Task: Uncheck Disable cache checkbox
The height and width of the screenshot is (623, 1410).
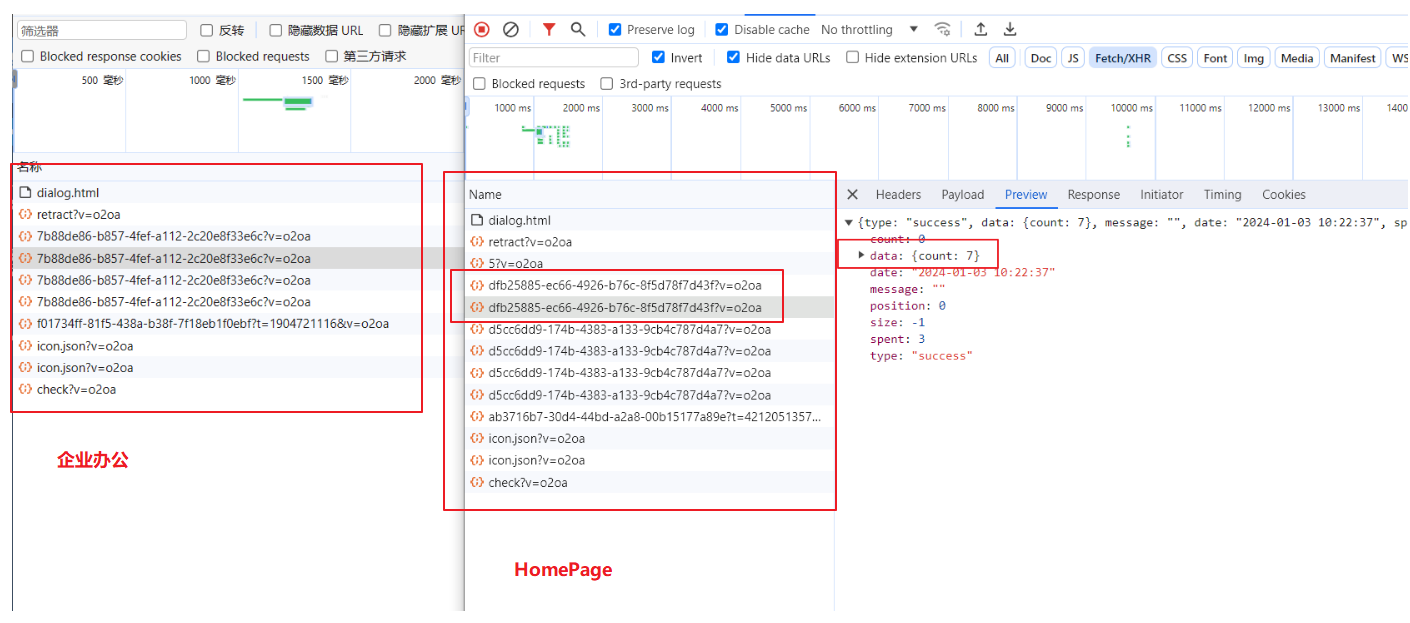Action: point(722,30)
